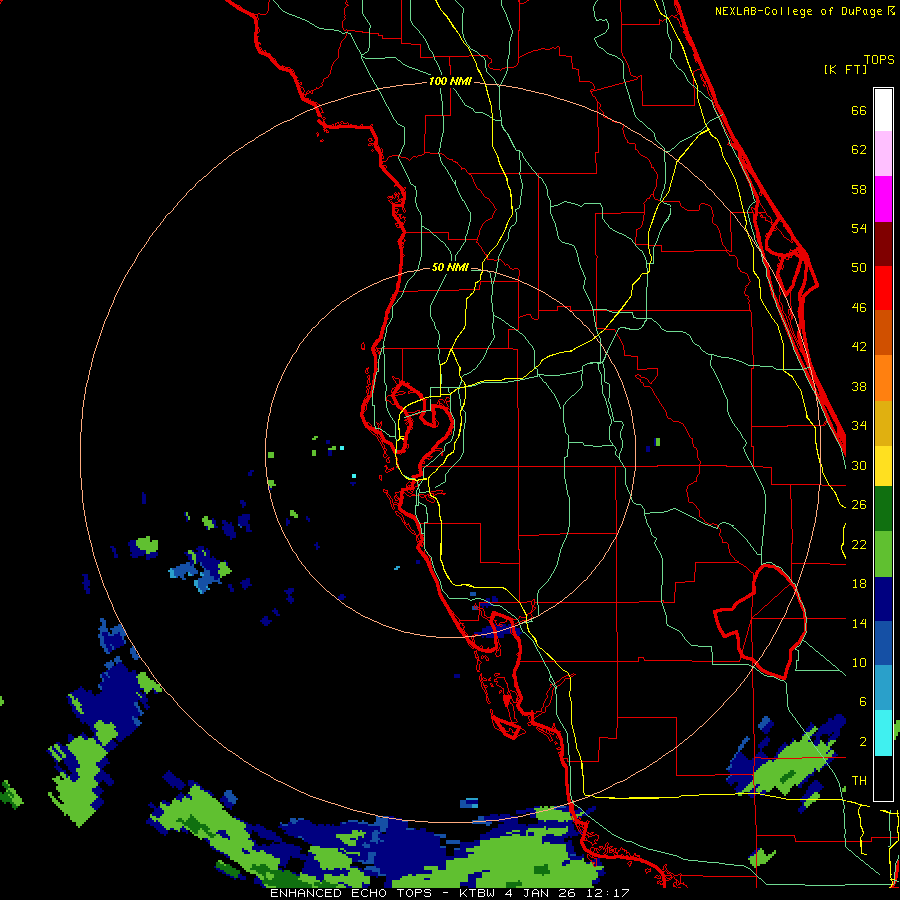The image size is (900, 900).
Task: Select the dark green legend band
Action: pyautogui.click(x=883, y=509)
